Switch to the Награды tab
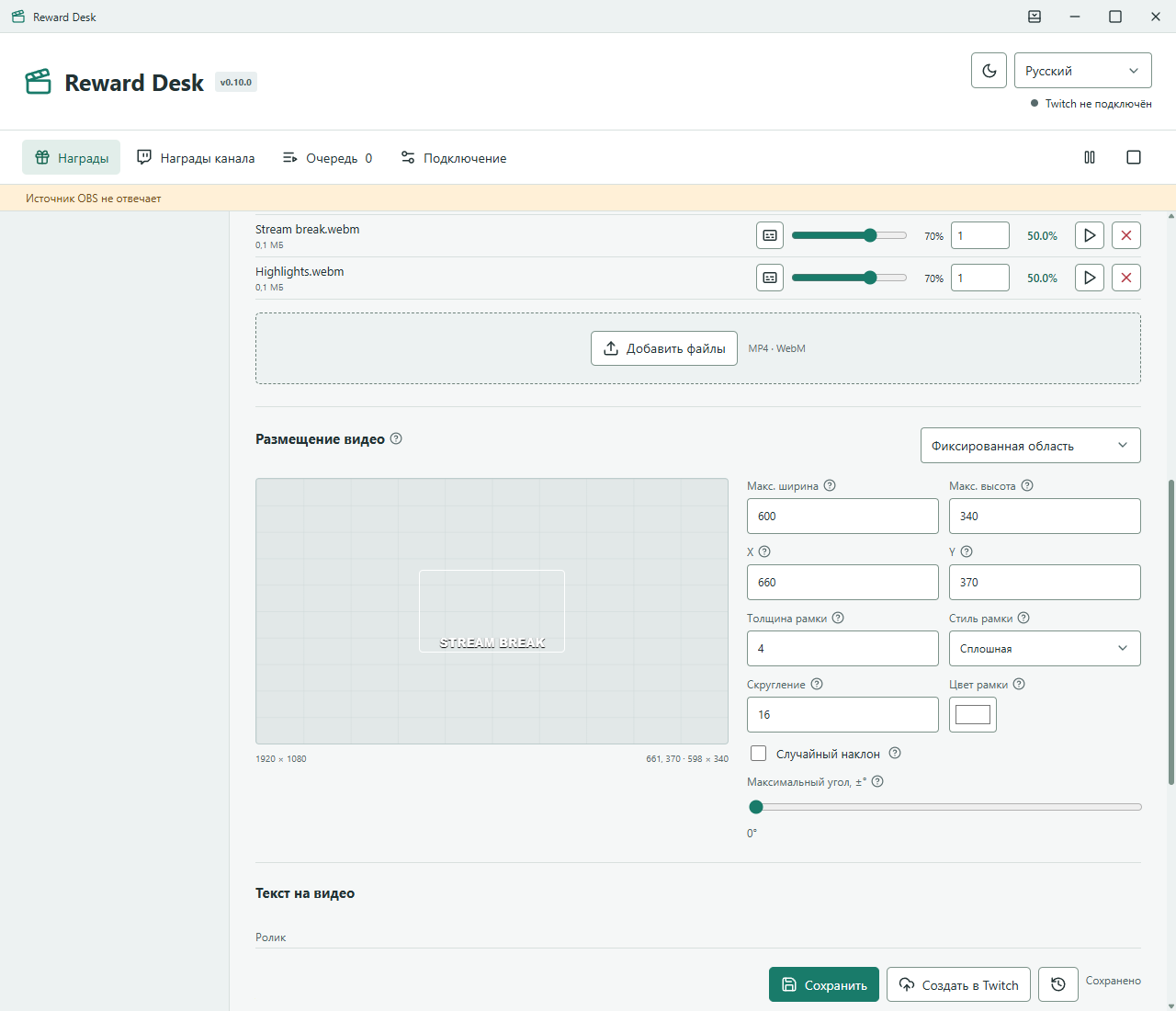1176x1011 pixels. 72,157
